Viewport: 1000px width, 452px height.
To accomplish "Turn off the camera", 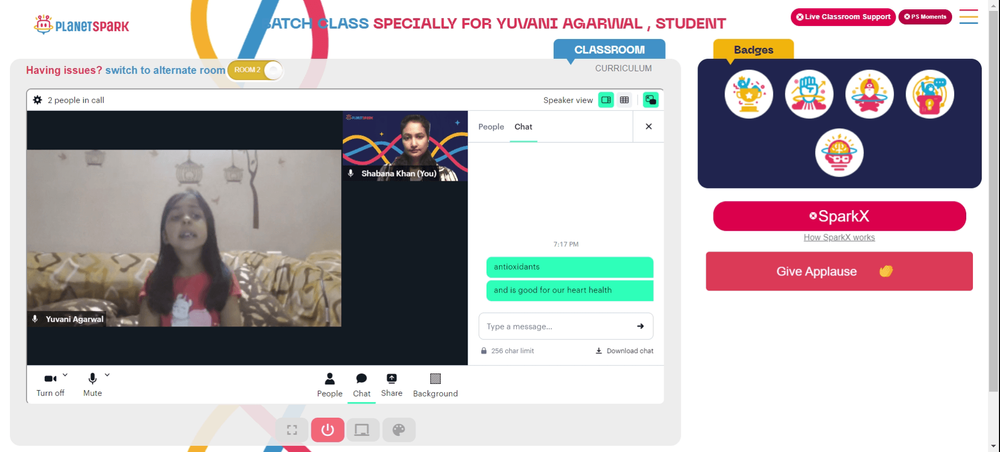I will [50, 385].
